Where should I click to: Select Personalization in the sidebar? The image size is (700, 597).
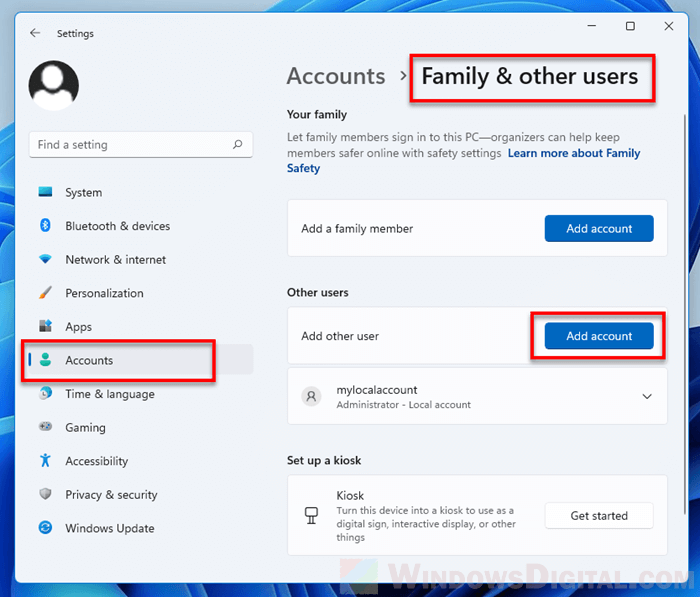tap(141, 293)
